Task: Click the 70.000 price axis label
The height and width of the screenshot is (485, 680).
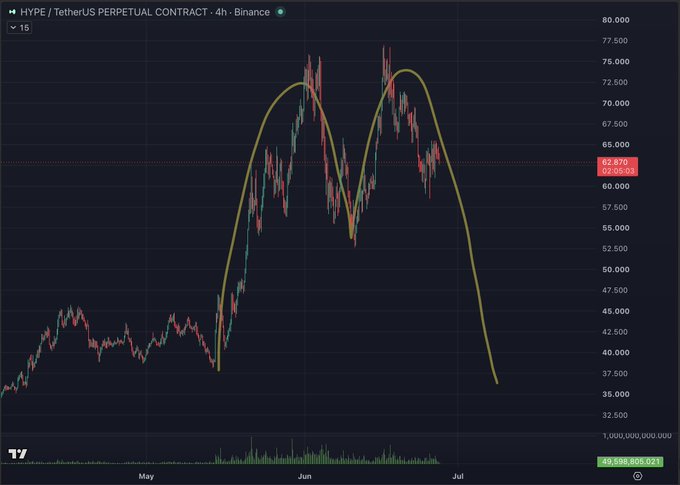Action: (x=615, y=103)
